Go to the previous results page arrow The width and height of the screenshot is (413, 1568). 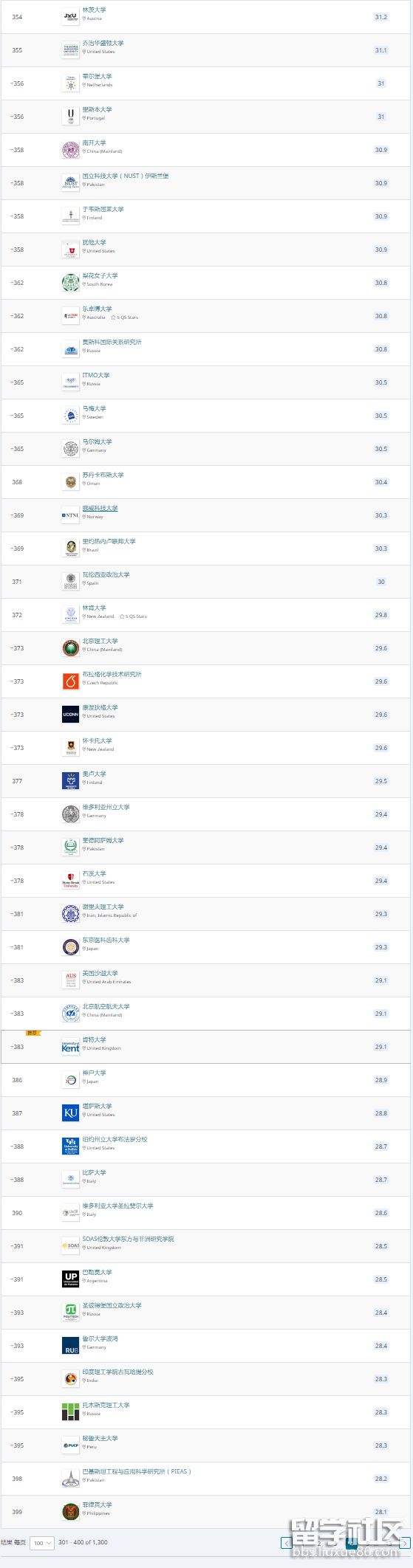tap(287, 1542)
